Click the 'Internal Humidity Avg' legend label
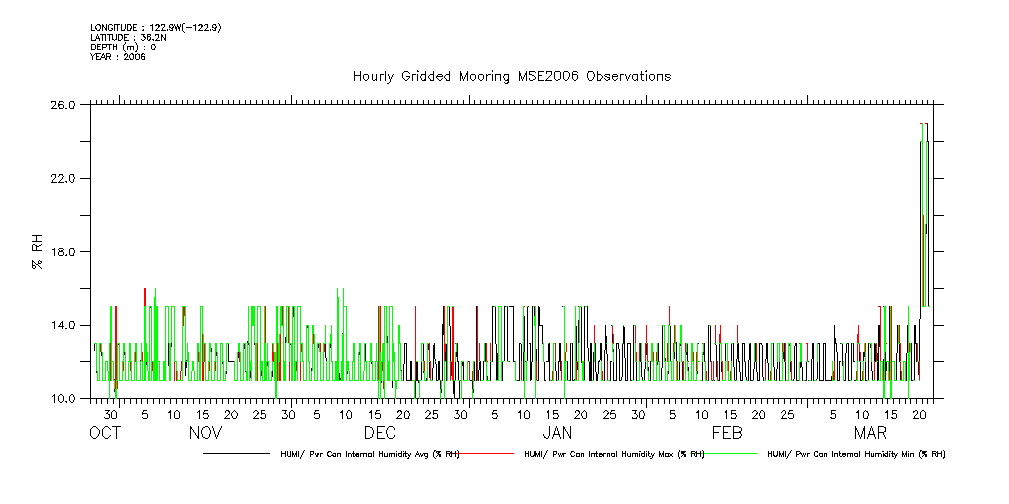1009x504 pixels. [x=364, y=454]
